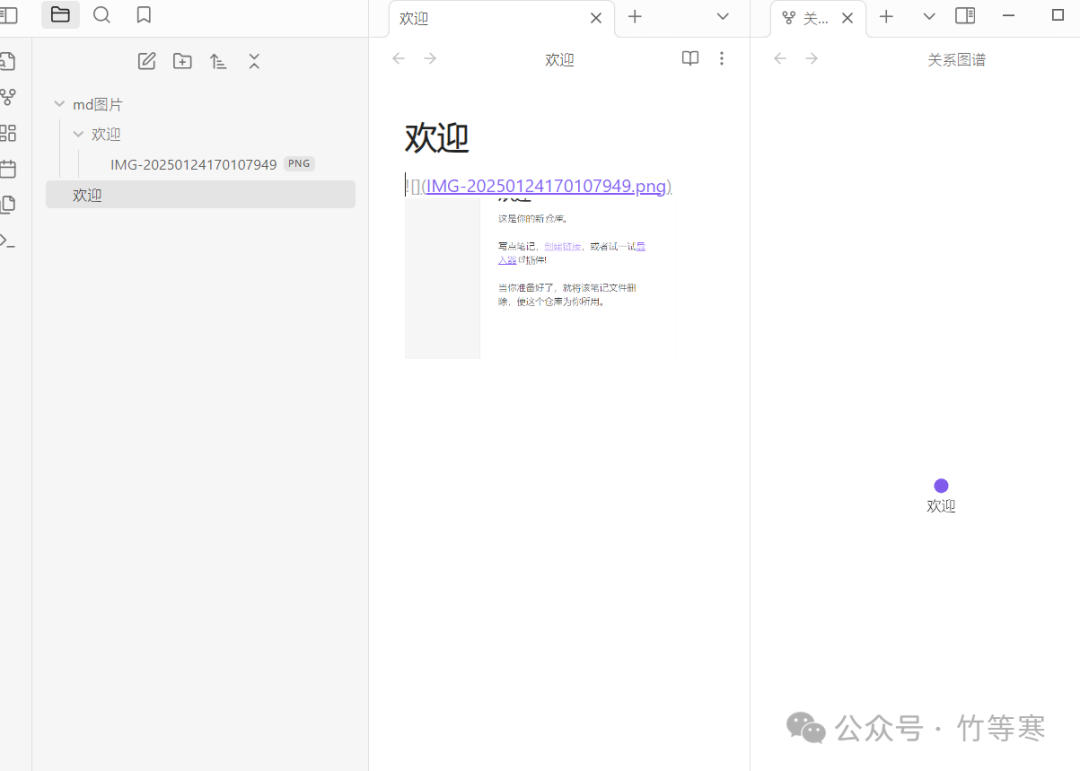
Task: Collapse the 欢迎 subfolder
Action: [x=78, y=133]
